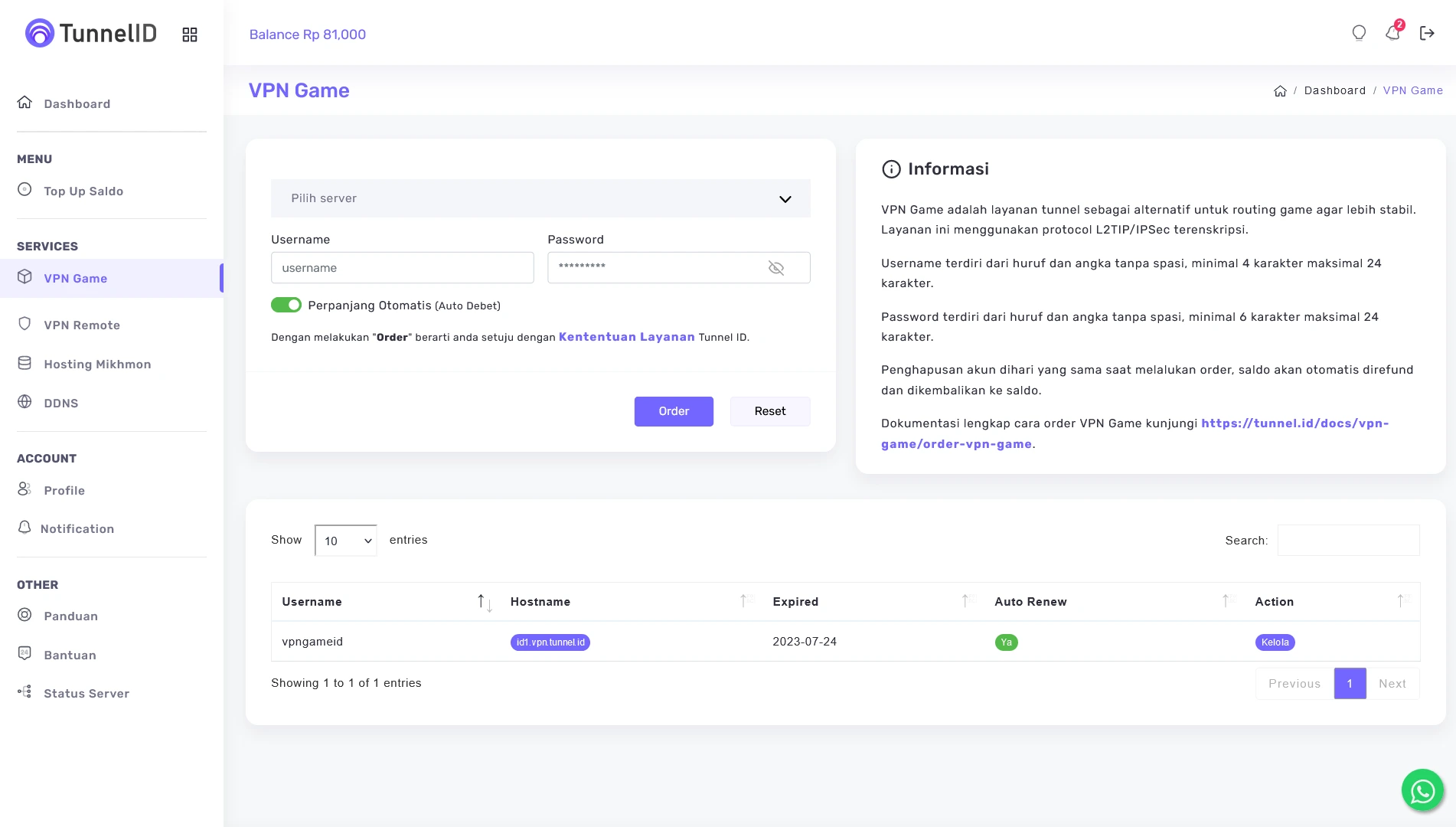1456x827 pixels.
Task: Click the Status Server nodes icon
Action: click(24, 691)
